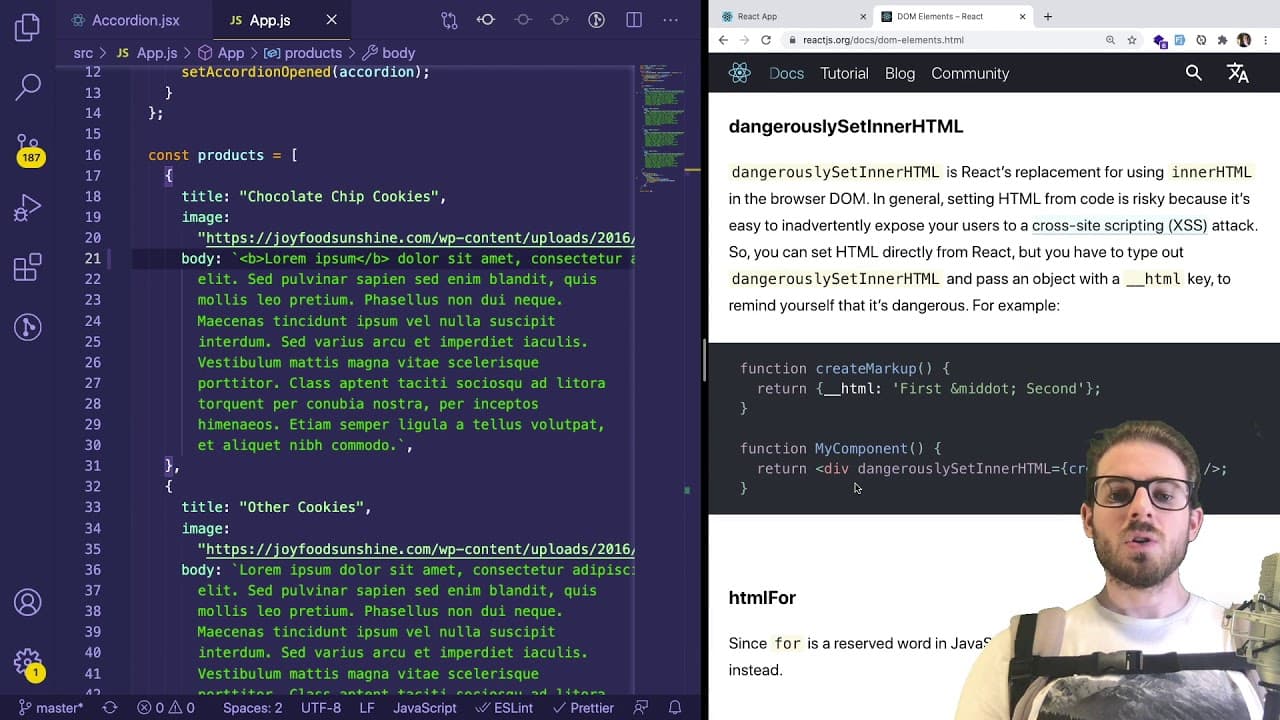The width and height of the screenshot is (1280, 720).
Task: Open the React docs search magnifier
Action: tap(1193, 73)
